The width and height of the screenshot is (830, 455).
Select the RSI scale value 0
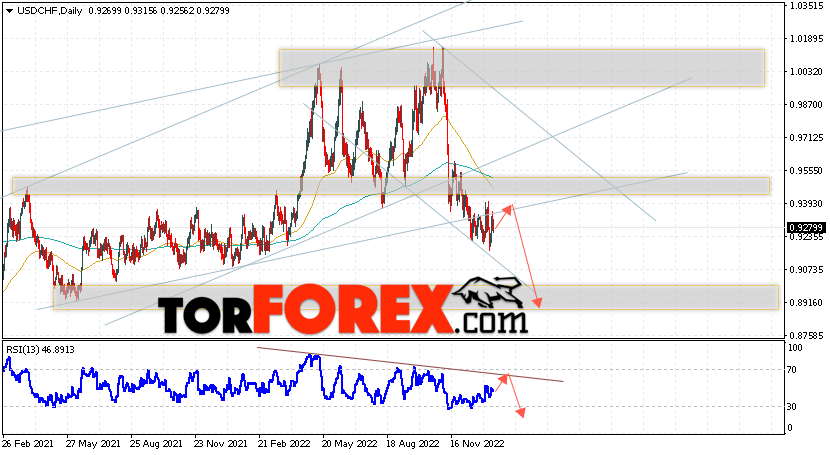coord(790,427)
